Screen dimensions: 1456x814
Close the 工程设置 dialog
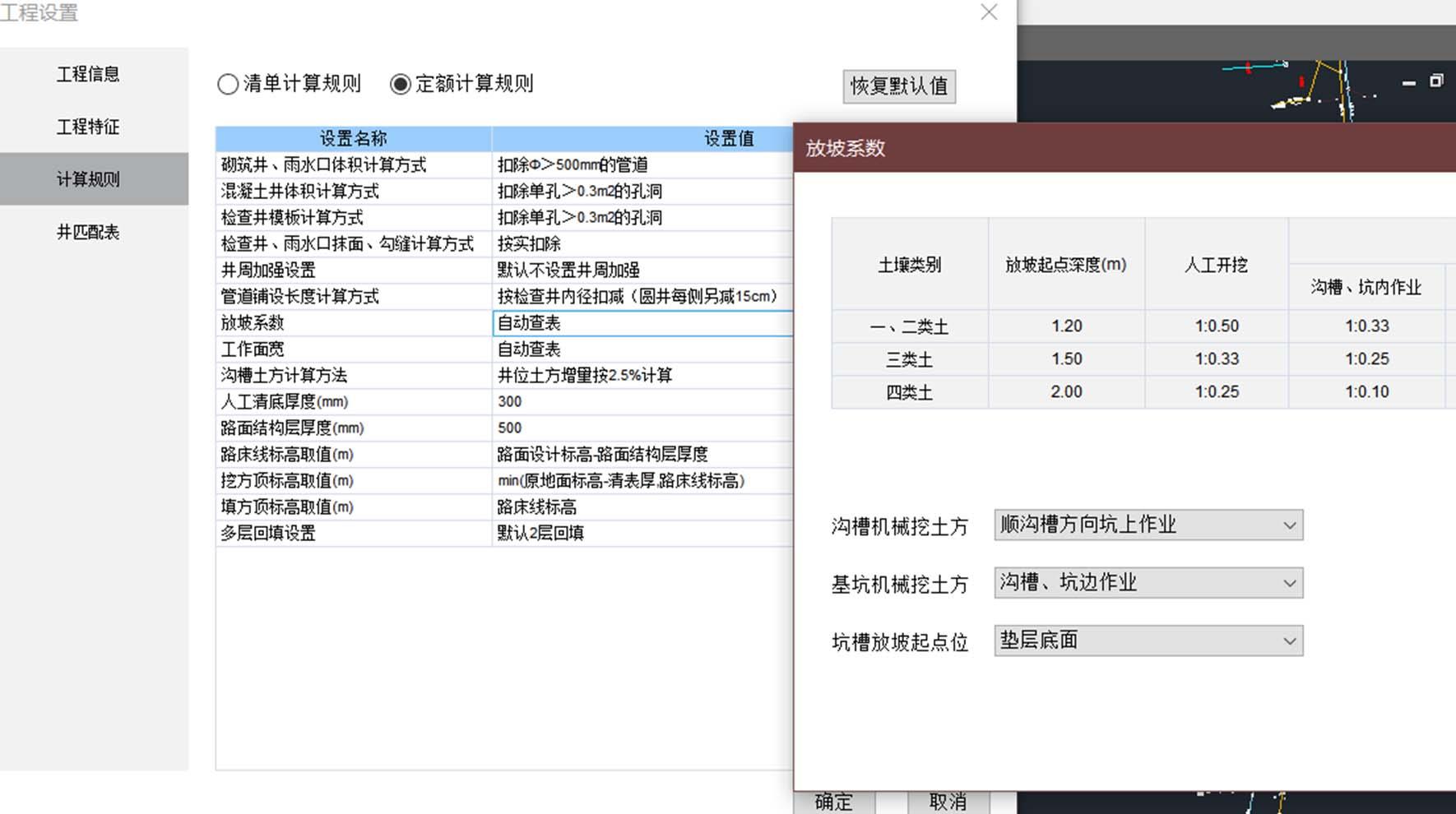tap(989, 12)
